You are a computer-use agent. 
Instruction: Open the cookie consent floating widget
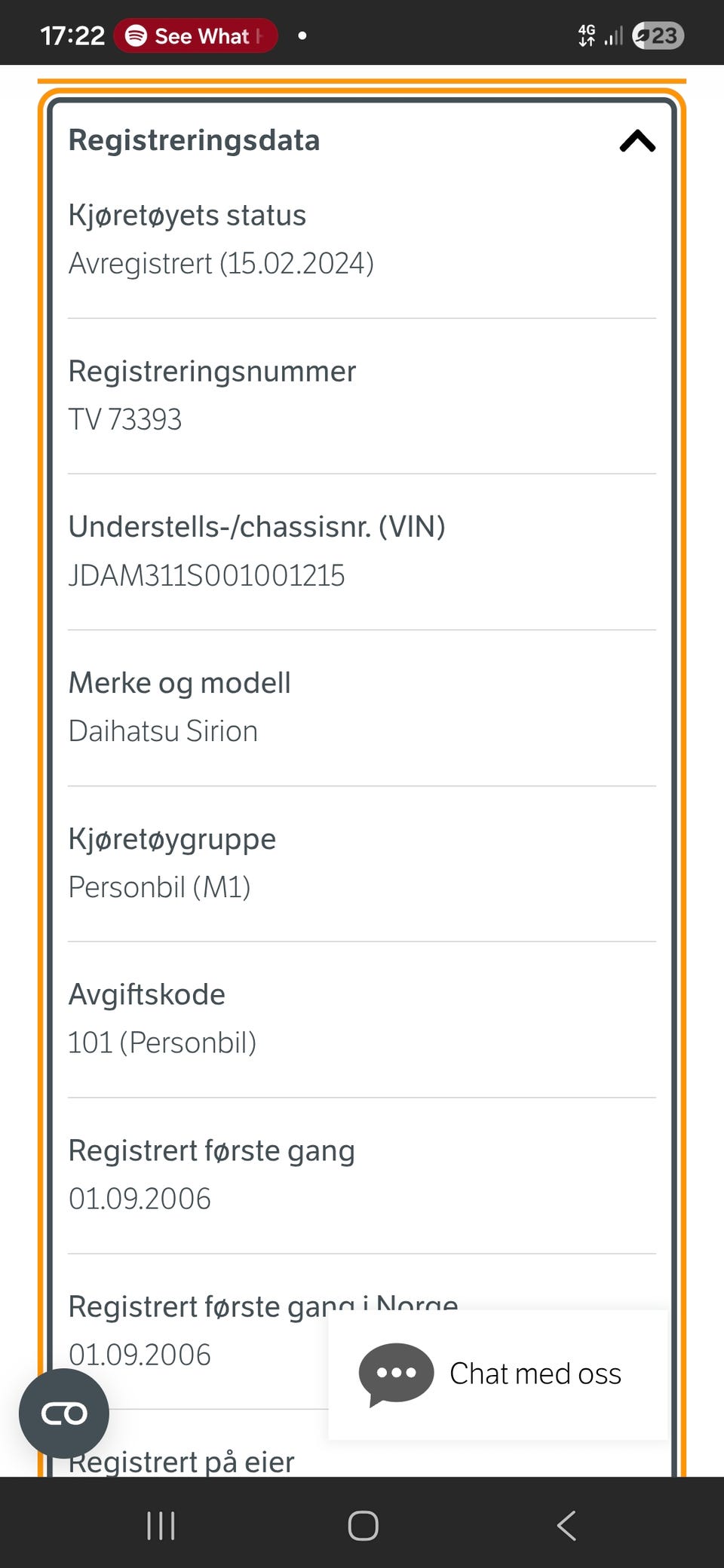[x=64, y=1413]
